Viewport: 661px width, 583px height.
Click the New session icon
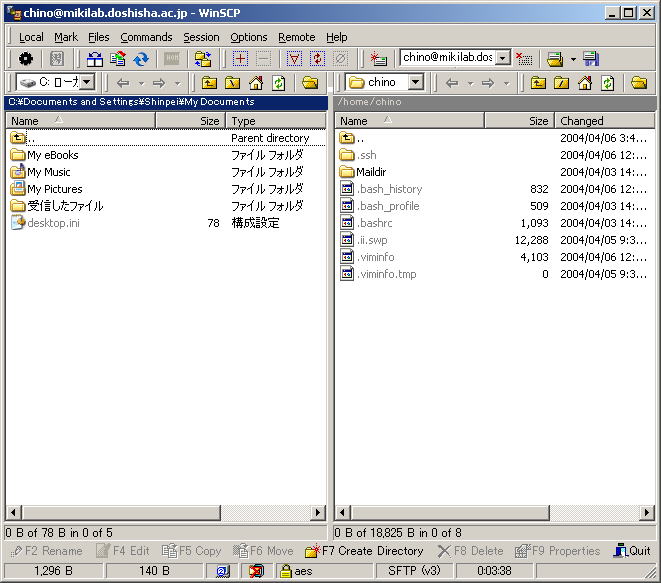378,59
